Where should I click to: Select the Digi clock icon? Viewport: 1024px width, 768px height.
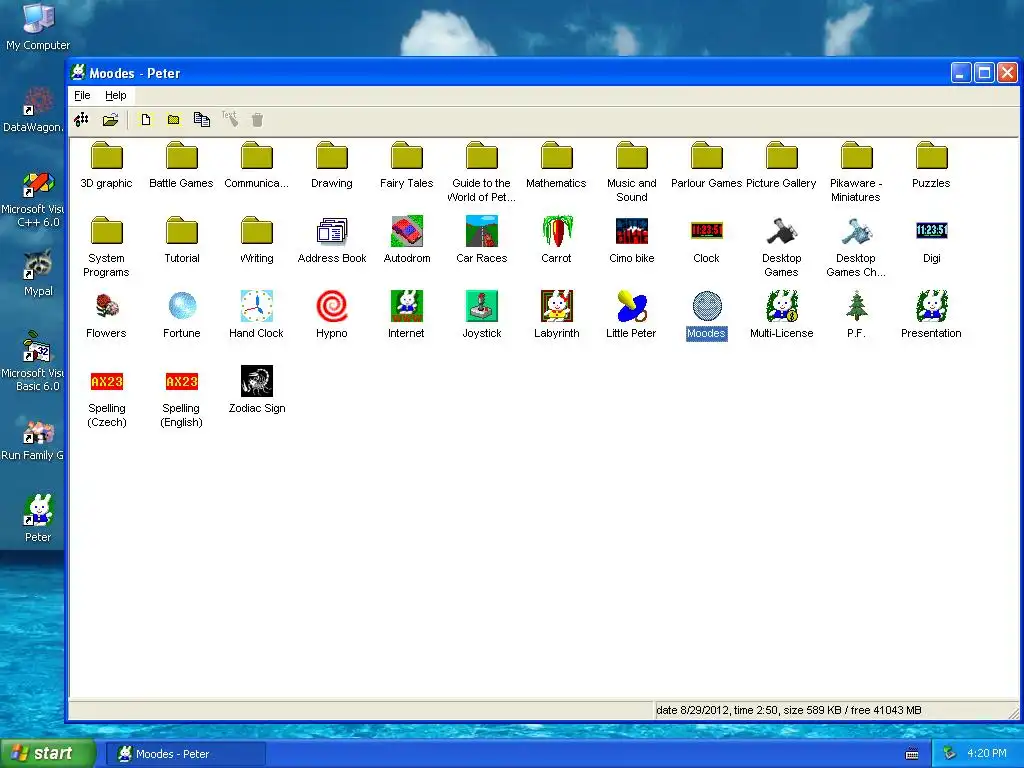(931, 231)
